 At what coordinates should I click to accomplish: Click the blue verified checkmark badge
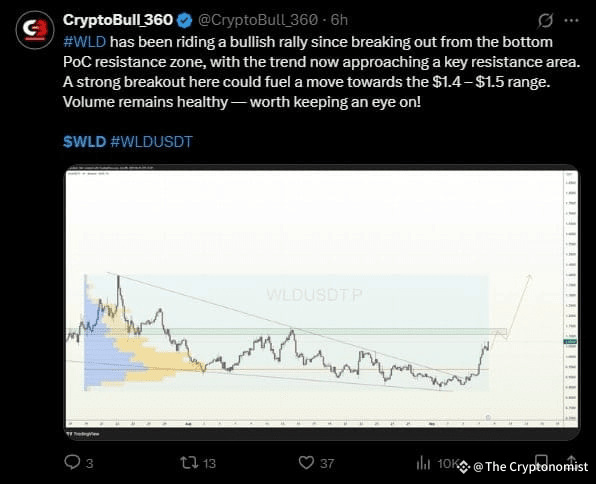185,20
